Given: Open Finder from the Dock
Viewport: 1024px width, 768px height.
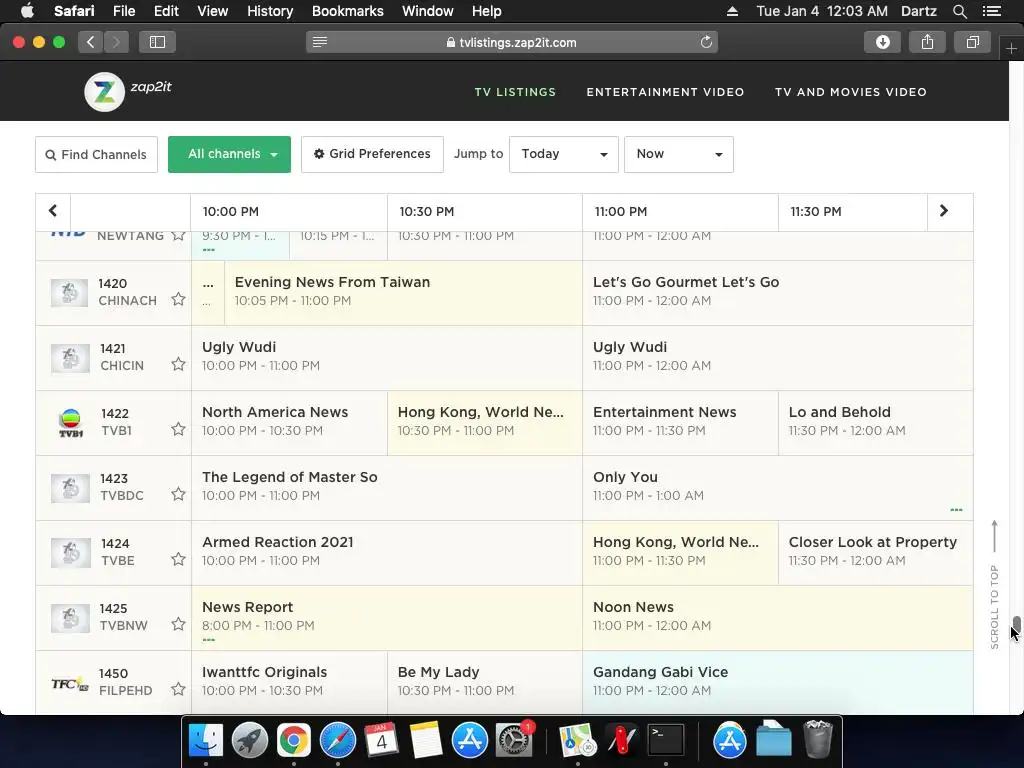Looking at the screenshot, I should click(205, 741).
